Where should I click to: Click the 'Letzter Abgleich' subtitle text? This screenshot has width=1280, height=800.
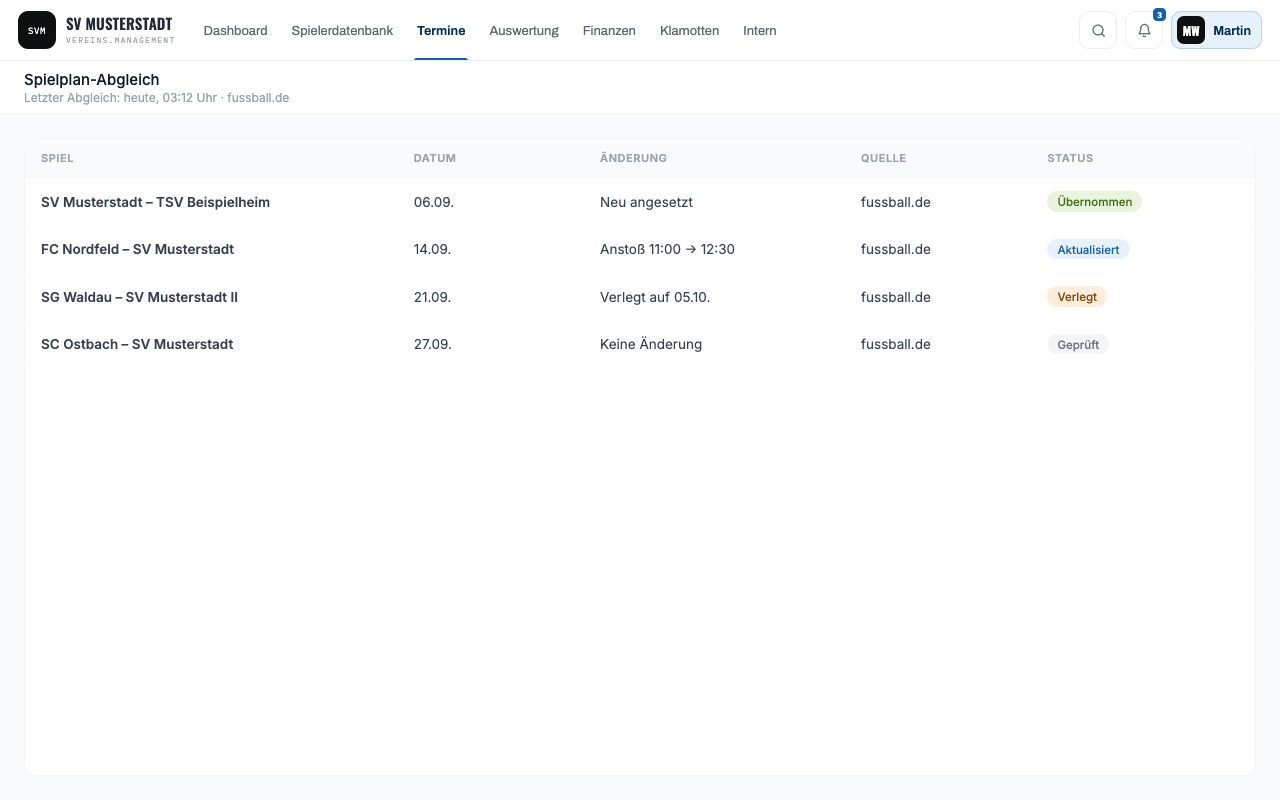pyautogui.click(x=156, y=98)
